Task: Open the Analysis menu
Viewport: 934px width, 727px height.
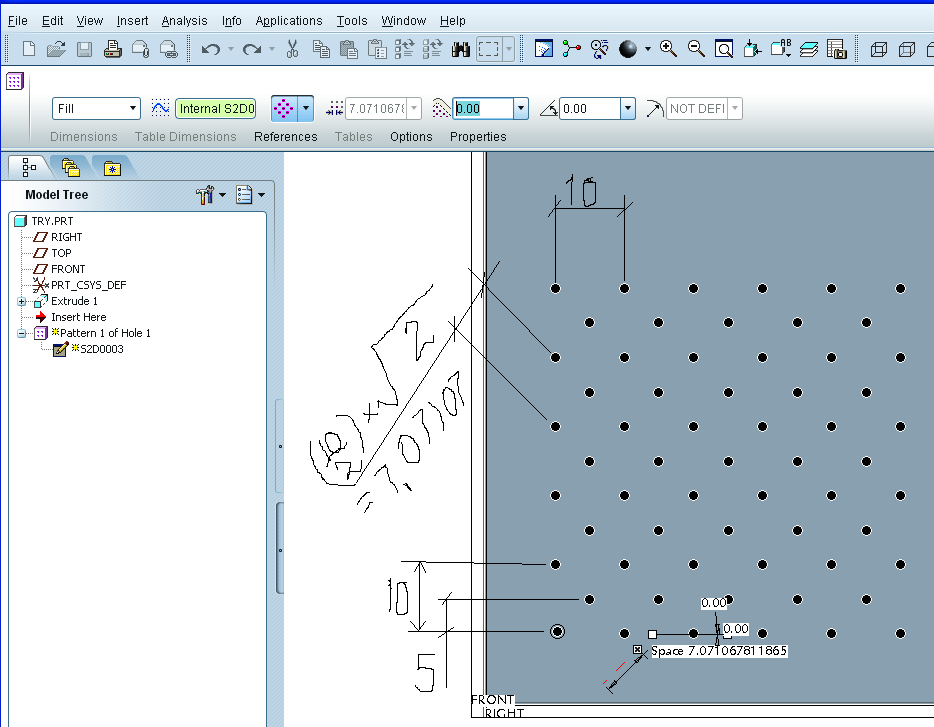Action: click(184, 21)
